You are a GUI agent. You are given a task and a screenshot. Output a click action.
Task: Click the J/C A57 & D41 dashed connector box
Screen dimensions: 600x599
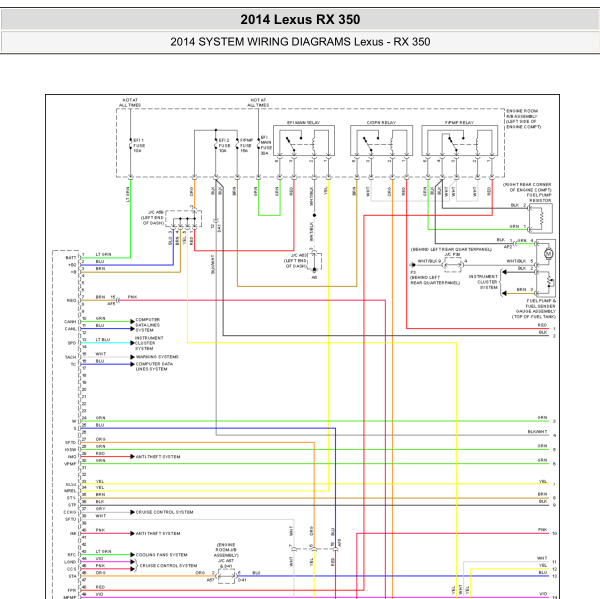pyautogui.click(x=227, y=576)
